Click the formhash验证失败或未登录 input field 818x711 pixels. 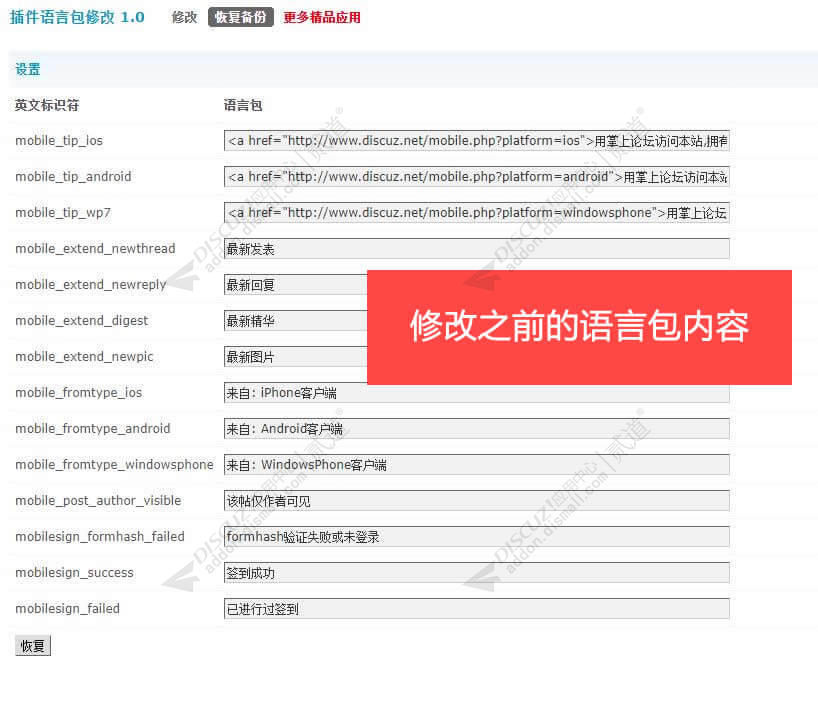tap(476, 536)
